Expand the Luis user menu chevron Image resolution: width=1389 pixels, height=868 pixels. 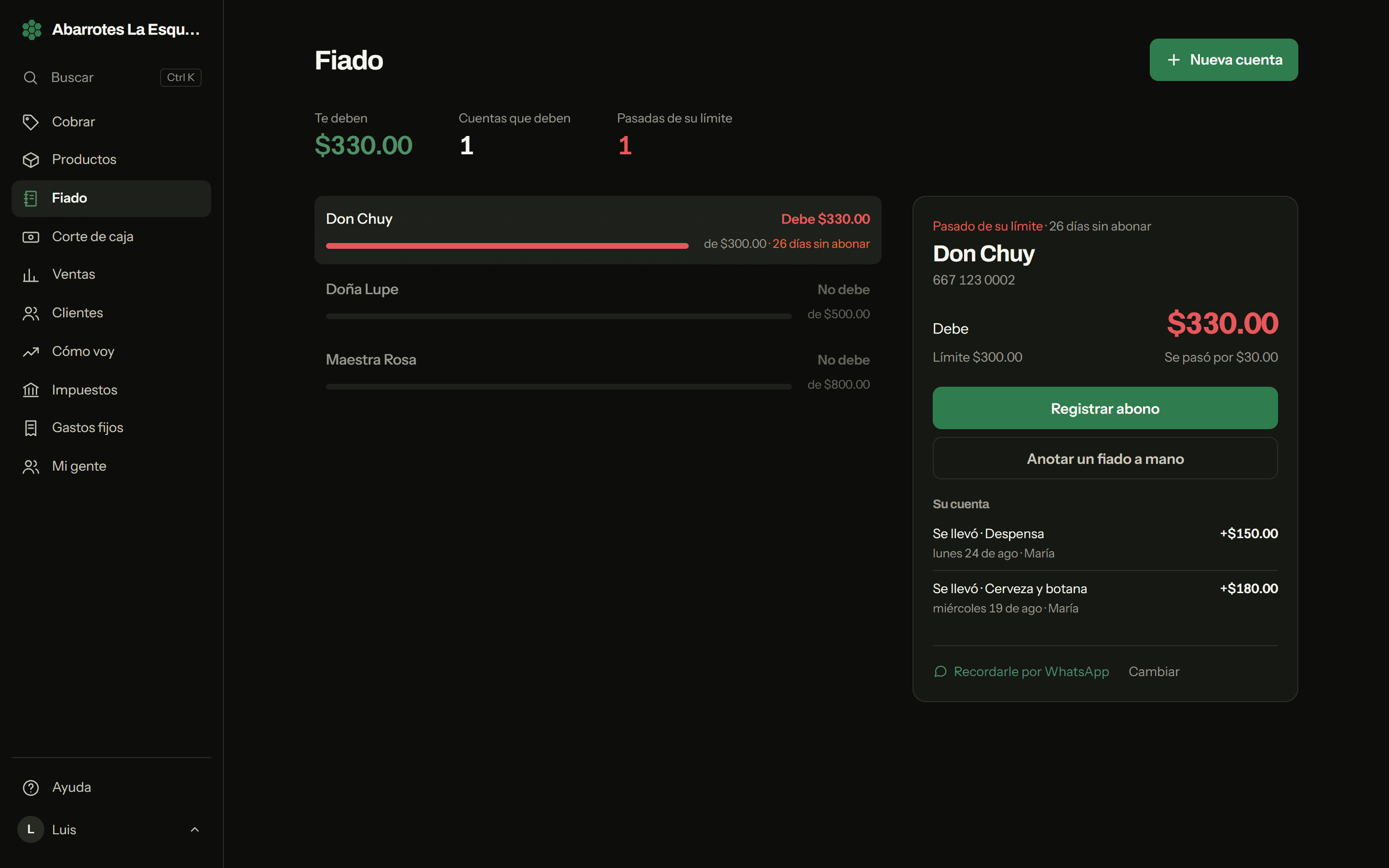[x=194, y=829]
